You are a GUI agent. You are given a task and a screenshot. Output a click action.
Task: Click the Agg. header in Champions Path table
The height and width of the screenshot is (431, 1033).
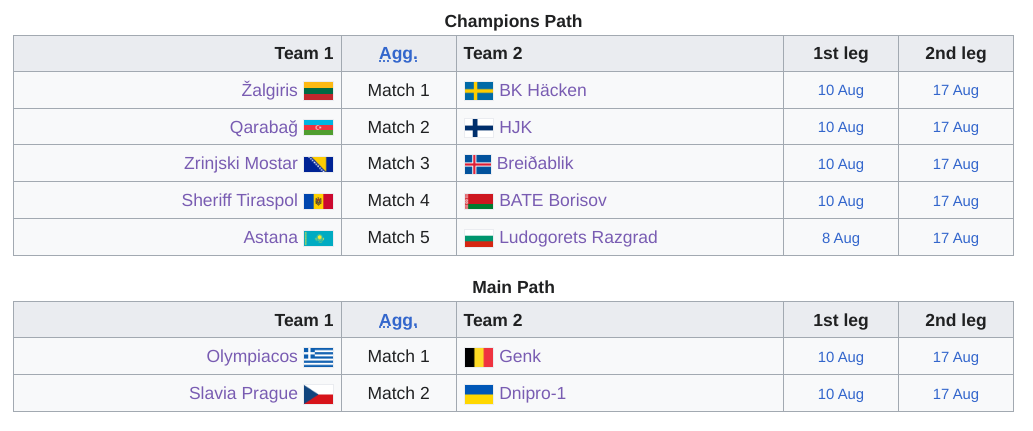398,53
